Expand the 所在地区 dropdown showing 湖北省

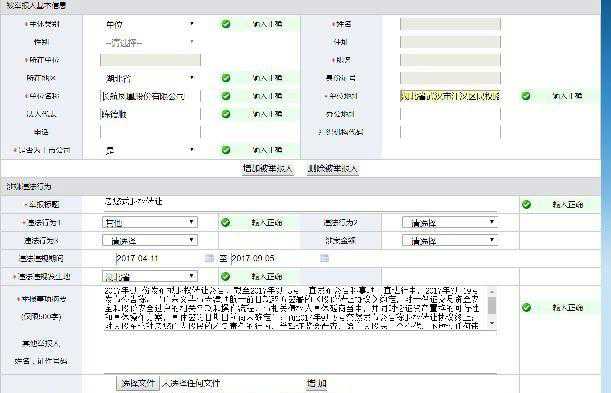(150, 78)
